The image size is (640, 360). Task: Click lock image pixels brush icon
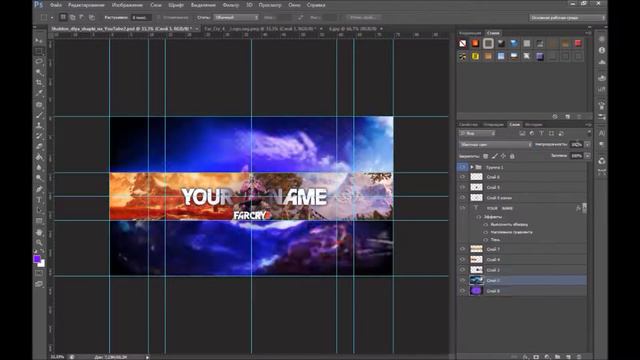(x=495, y=156)
